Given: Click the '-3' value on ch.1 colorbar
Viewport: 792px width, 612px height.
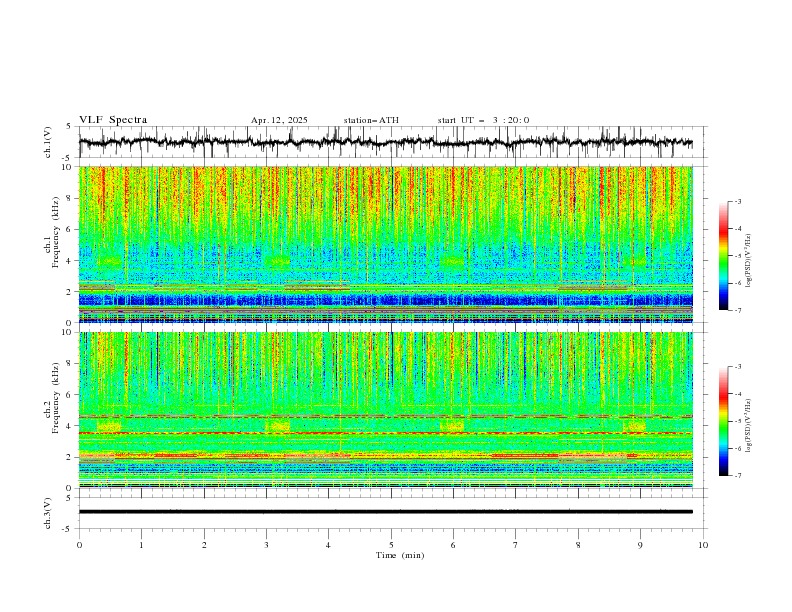Looking at the screenshot, I should point(737,201).
